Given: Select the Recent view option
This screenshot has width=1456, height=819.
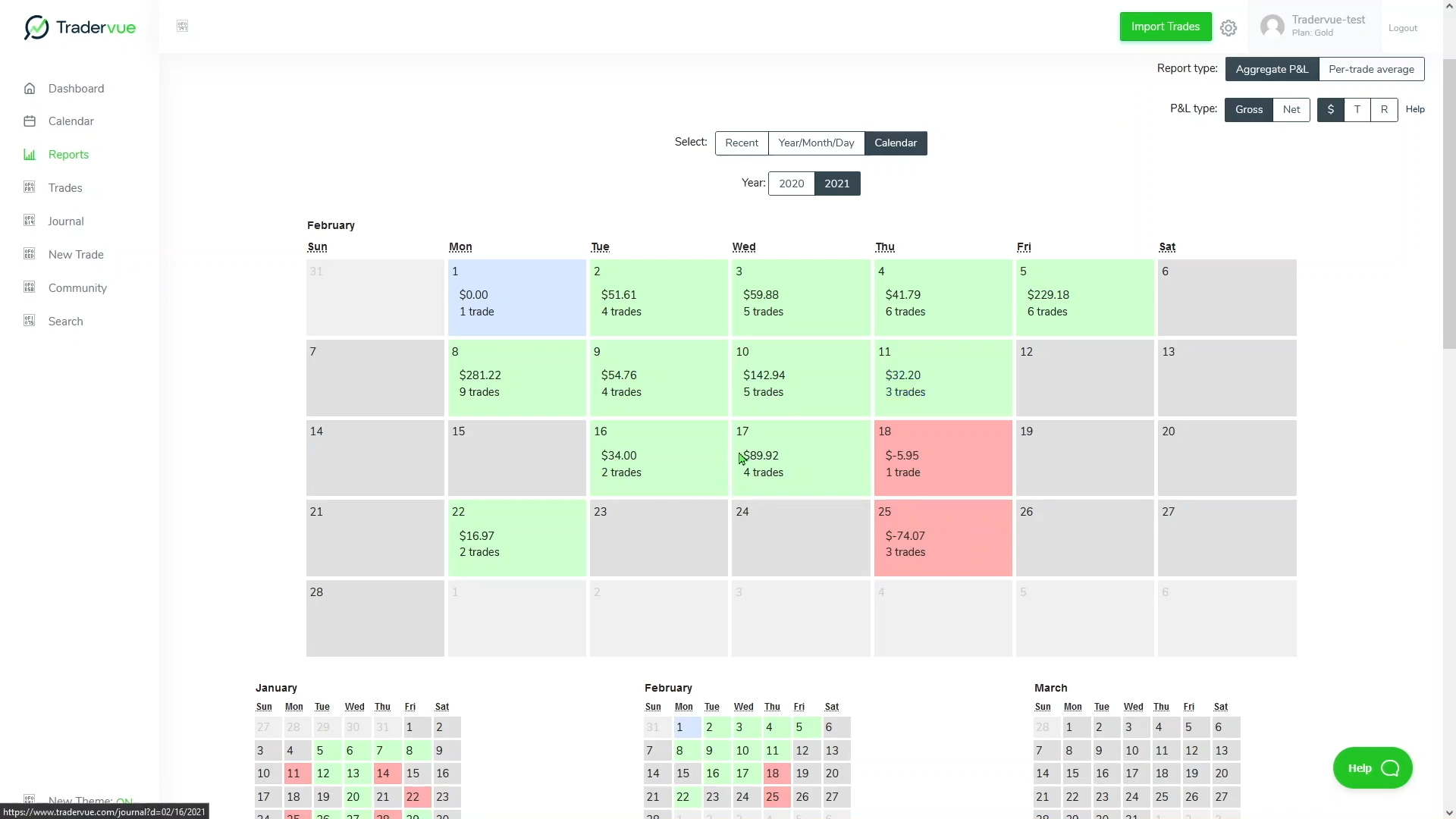Looking at the screenshot, I should pos(741,143).
